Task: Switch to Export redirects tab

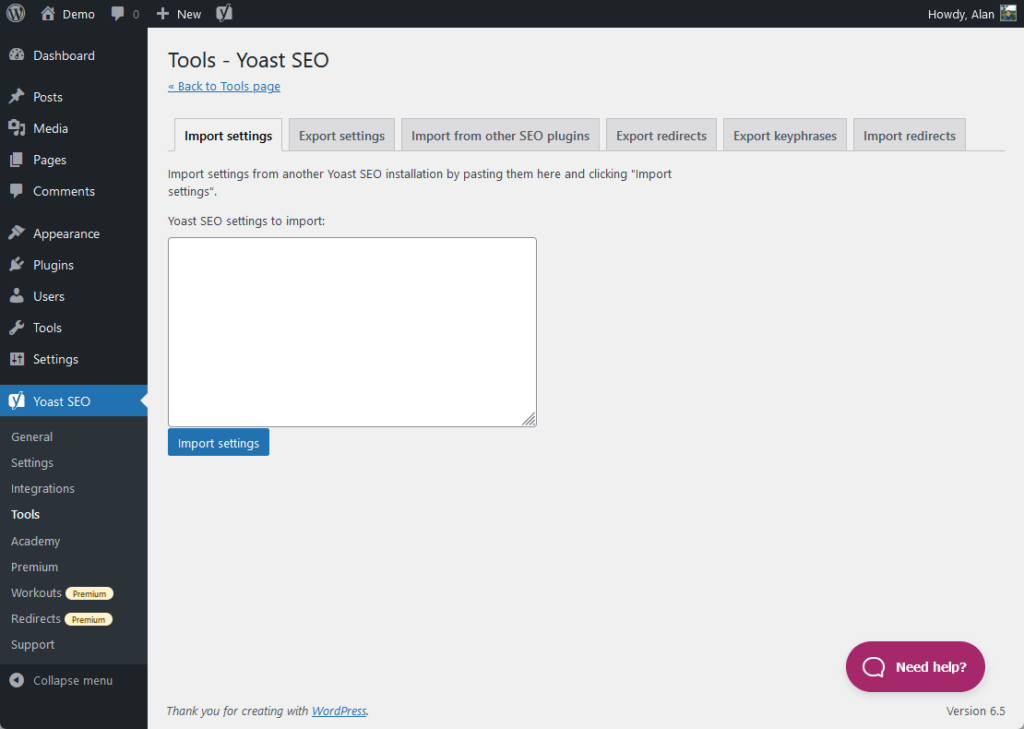Action: [661, 135]
